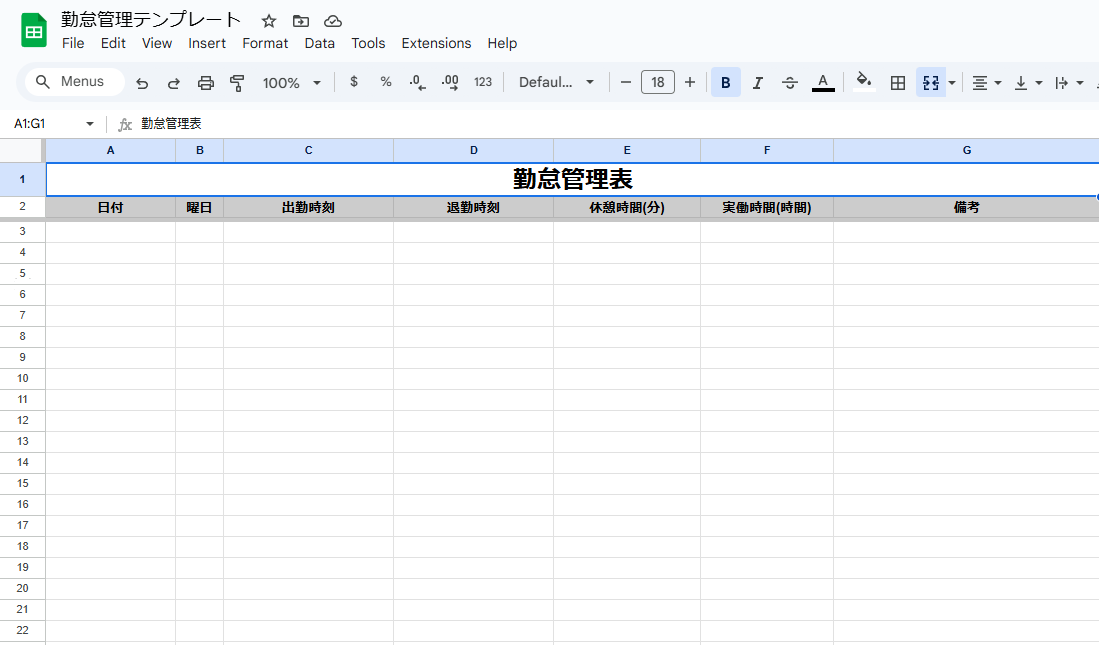Screen dimensions: 1099x645
Task: Open the horizontal align dropdown
Action: (986, 83)
